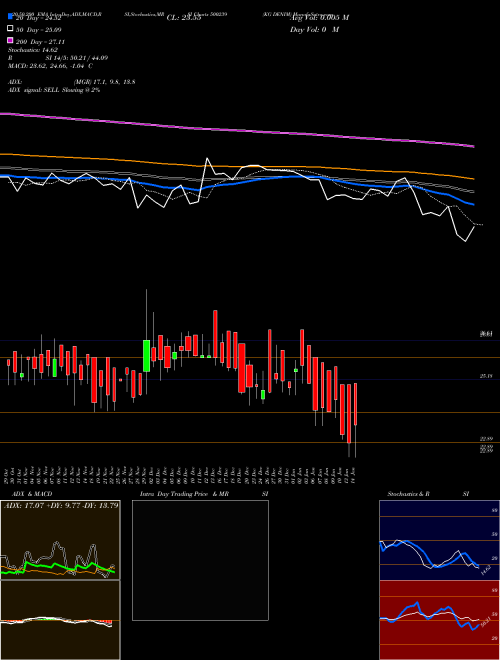Viewport: 500px width, 660px height.
Task: Click the 25.18 price axis label
Action: pos(486,377)
